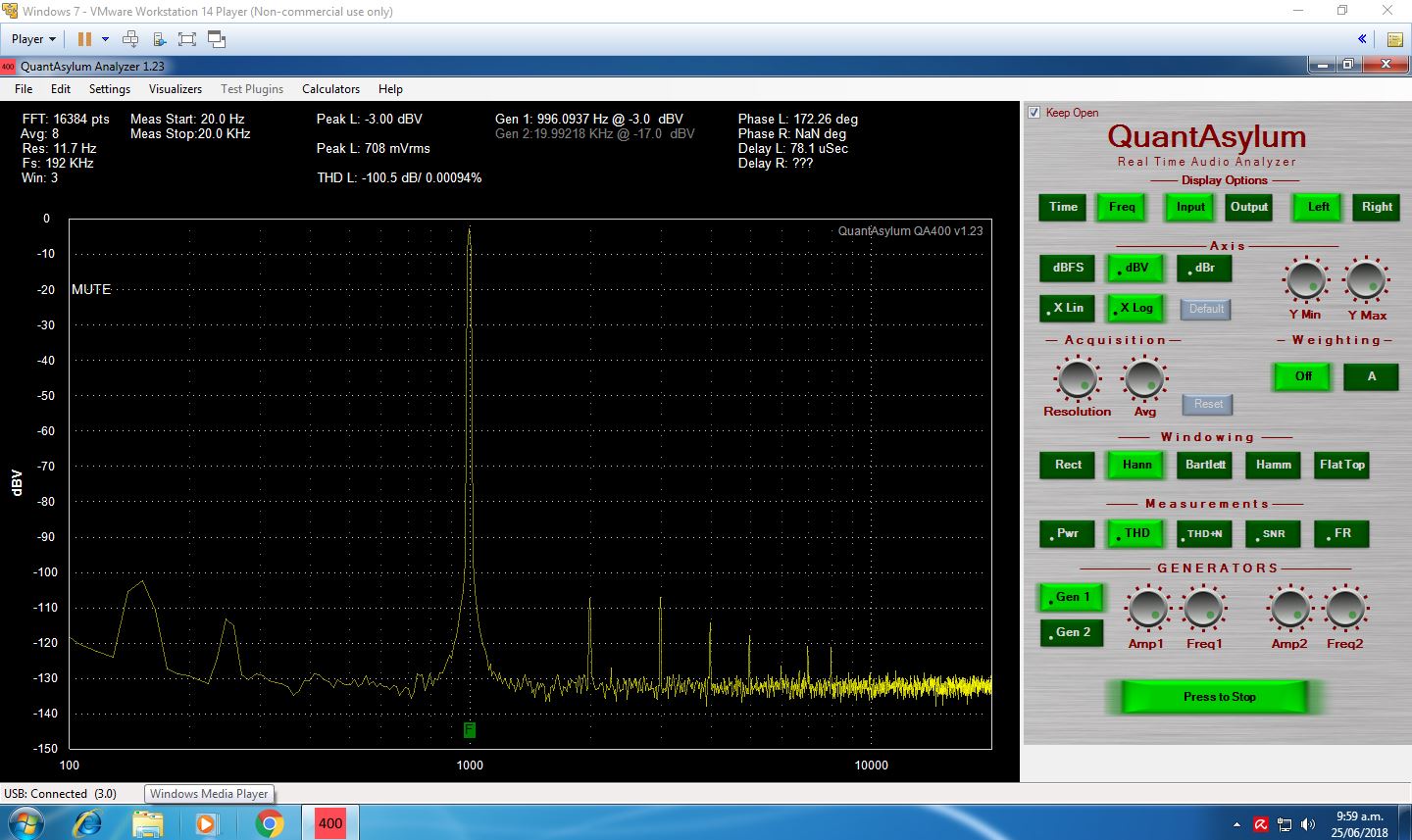
Task: Open the Help menu
Action: [x=390, y=89]
